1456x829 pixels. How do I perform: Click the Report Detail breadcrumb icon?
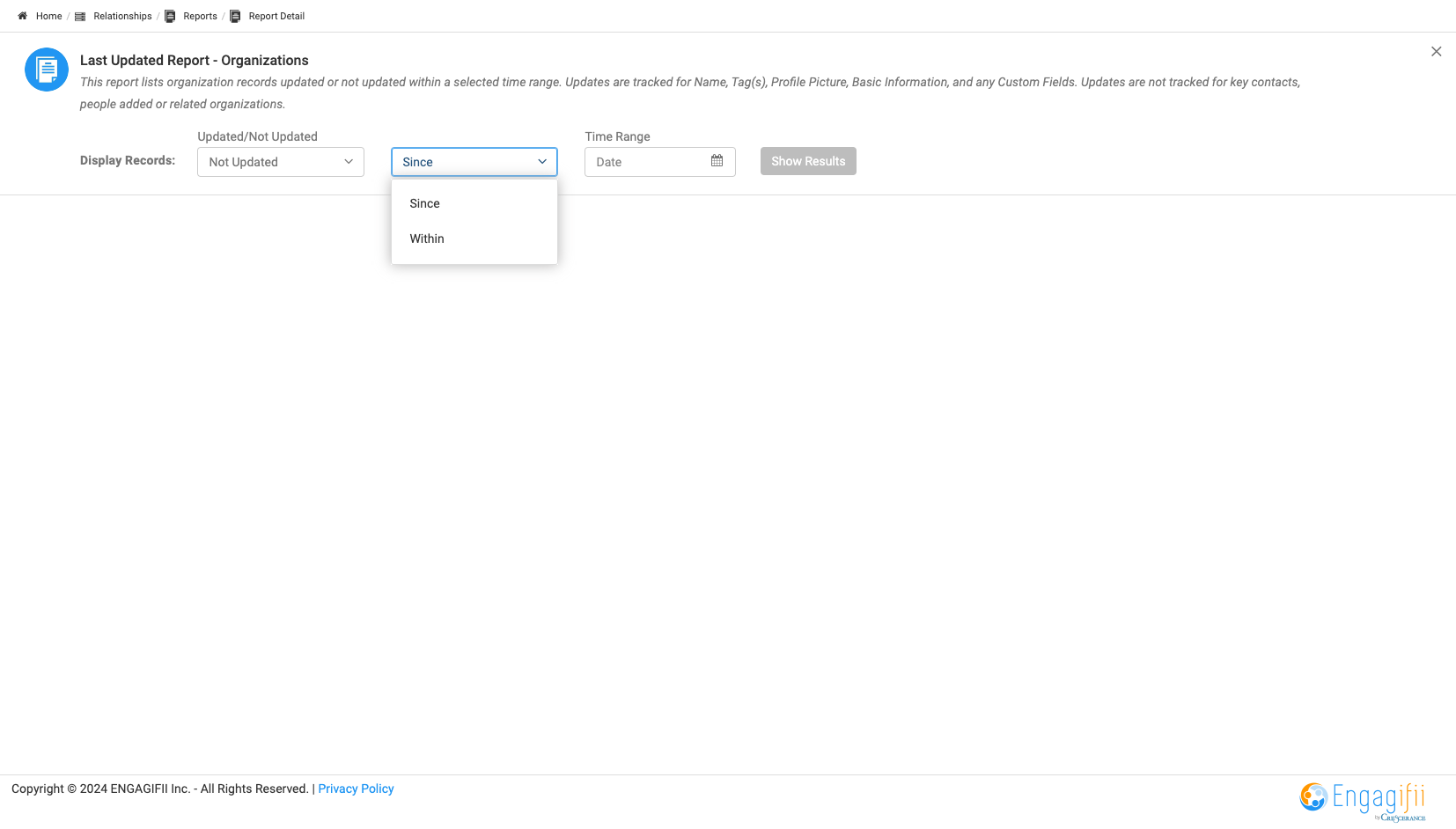pyautogui.click(x=235, y=16)
